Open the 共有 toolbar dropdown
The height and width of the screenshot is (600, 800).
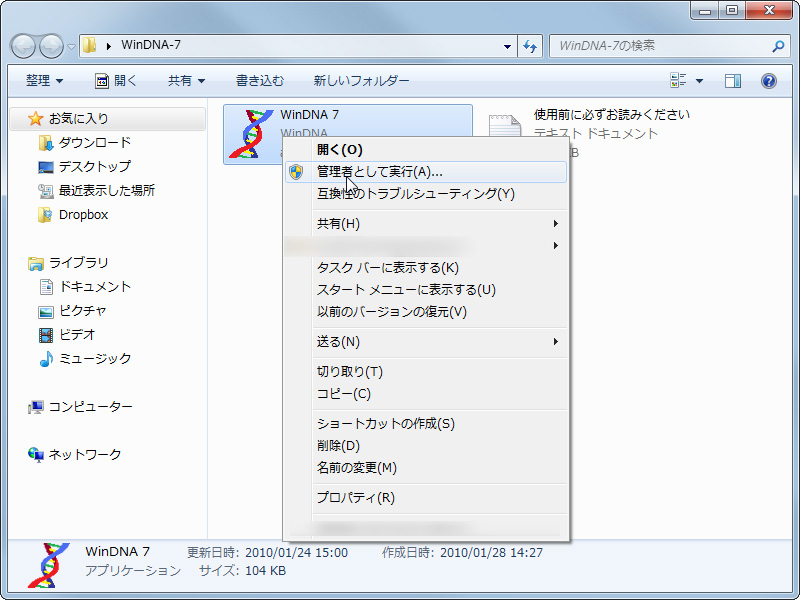(x=186, y=81)
